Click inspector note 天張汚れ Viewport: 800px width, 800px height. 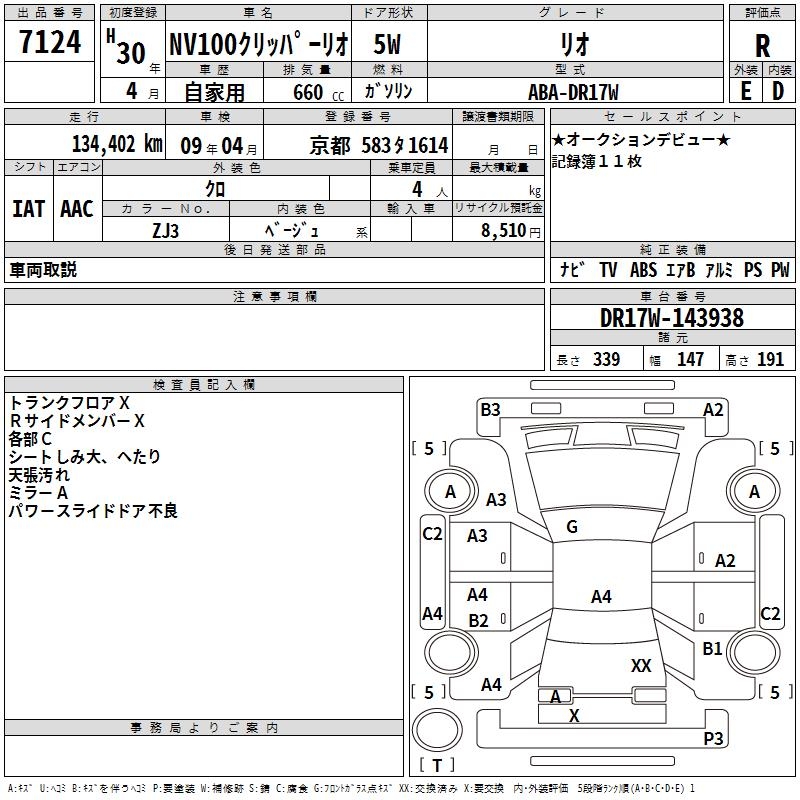[x=39, y=474]
